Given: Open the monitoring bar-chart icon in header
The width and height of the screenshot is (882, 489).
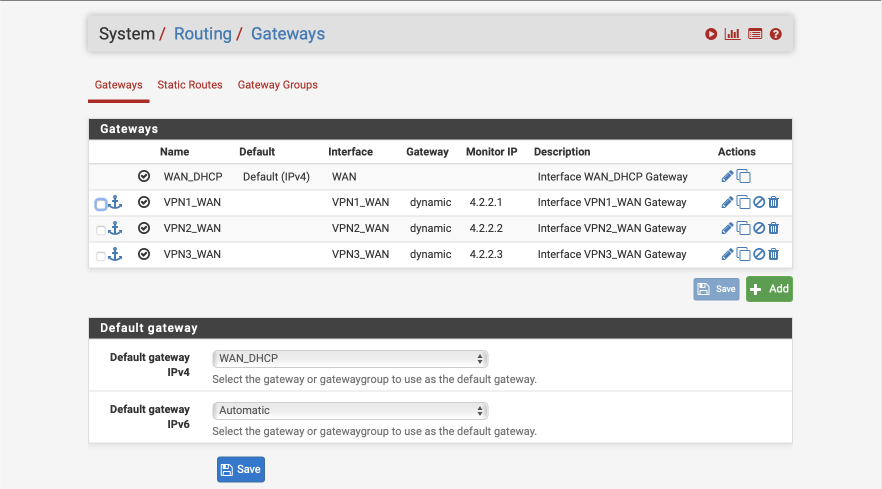Looking at the screenshot, I should pos(732,34).
